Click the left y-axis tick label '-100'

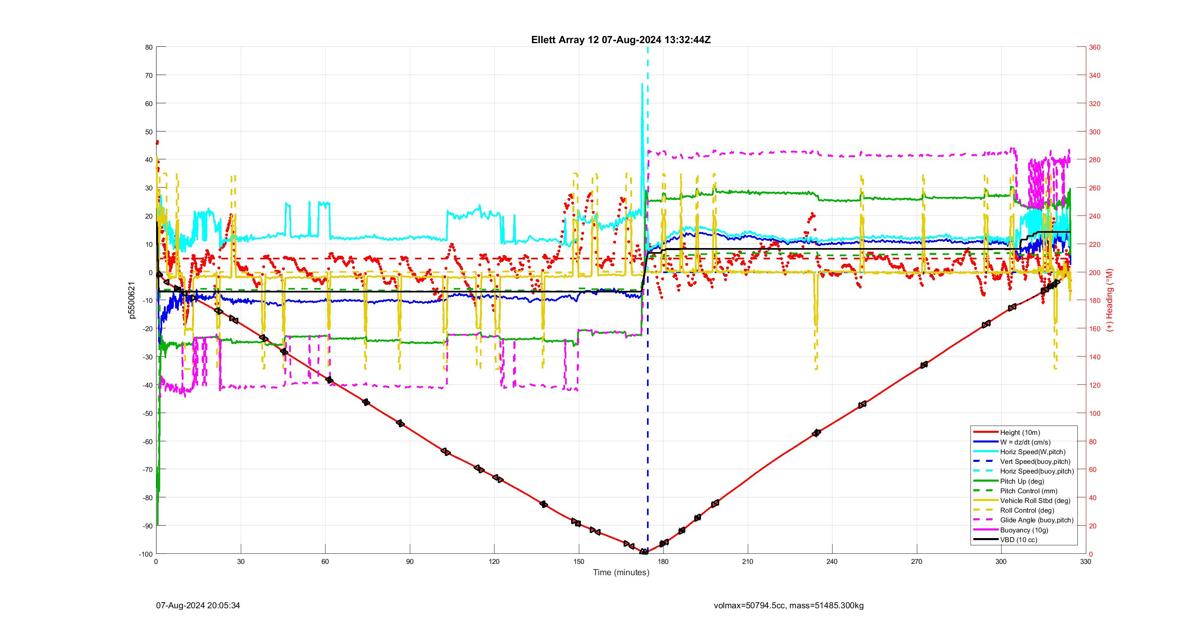click(x=145, y=554)
